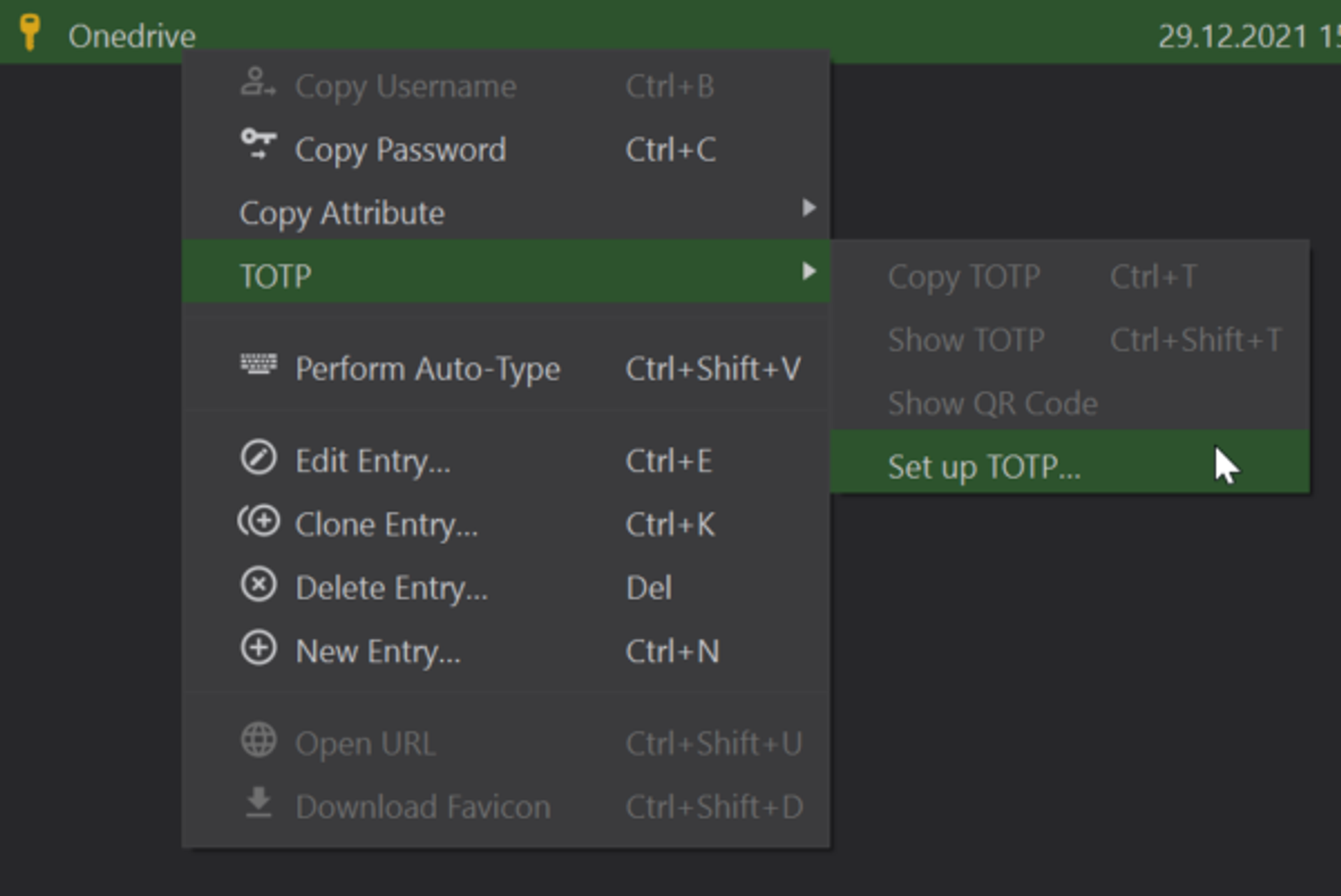The height and width of the screenshot is (896, 1341).
Task: Click the Copy Username person icon
Action: [258, 83]
